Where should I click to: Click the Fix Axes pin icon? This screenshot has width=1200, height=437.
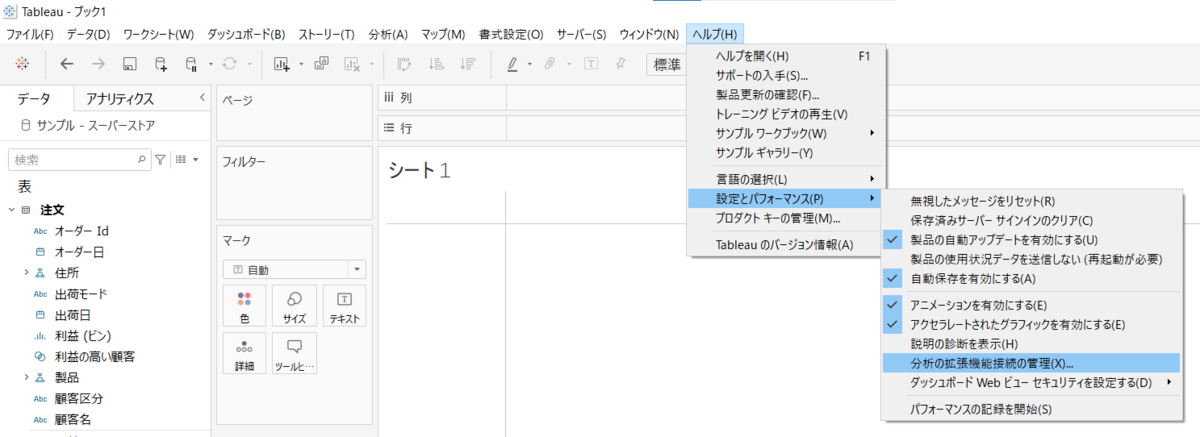pyautogui.click(x=621, y=64)
